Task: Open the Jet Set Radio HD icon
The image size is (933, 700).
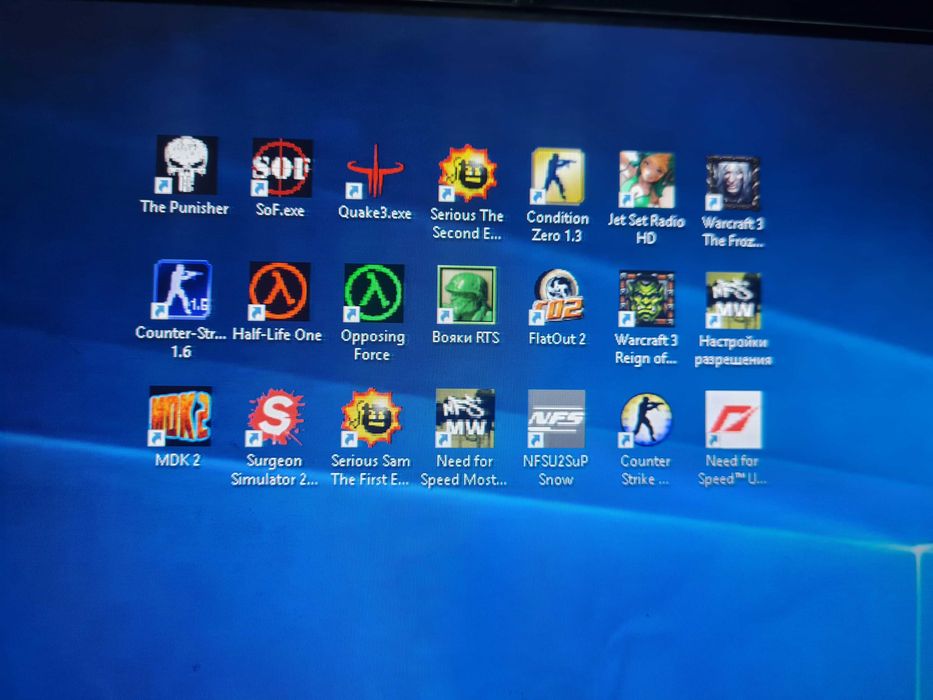Action: click(x=646, y=179)
